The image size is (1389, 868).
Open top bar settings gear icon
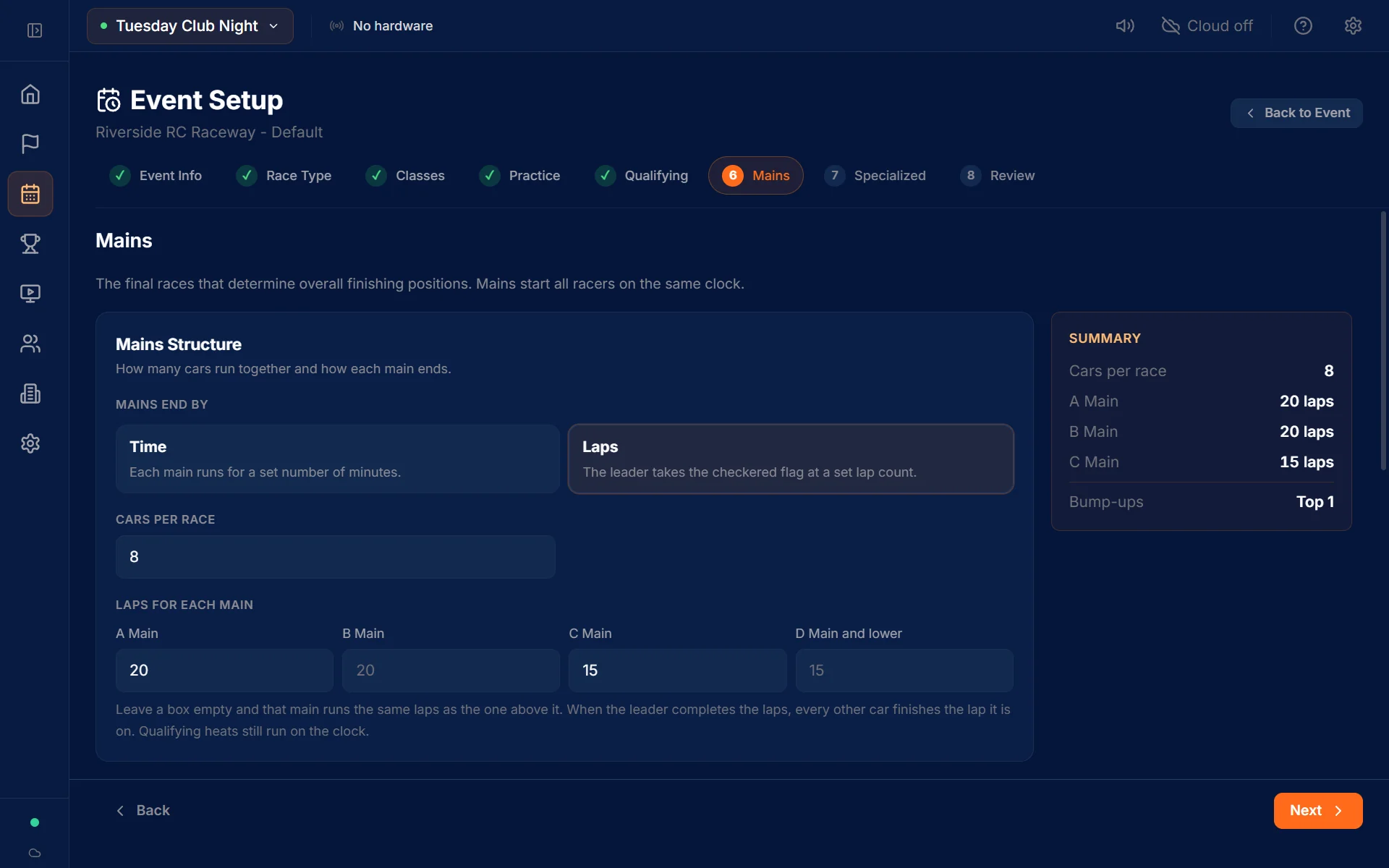click(1353, 26)
